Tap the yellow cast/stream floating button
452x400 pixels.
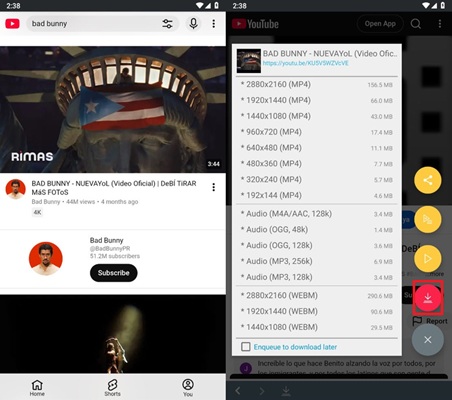(428, 219)
